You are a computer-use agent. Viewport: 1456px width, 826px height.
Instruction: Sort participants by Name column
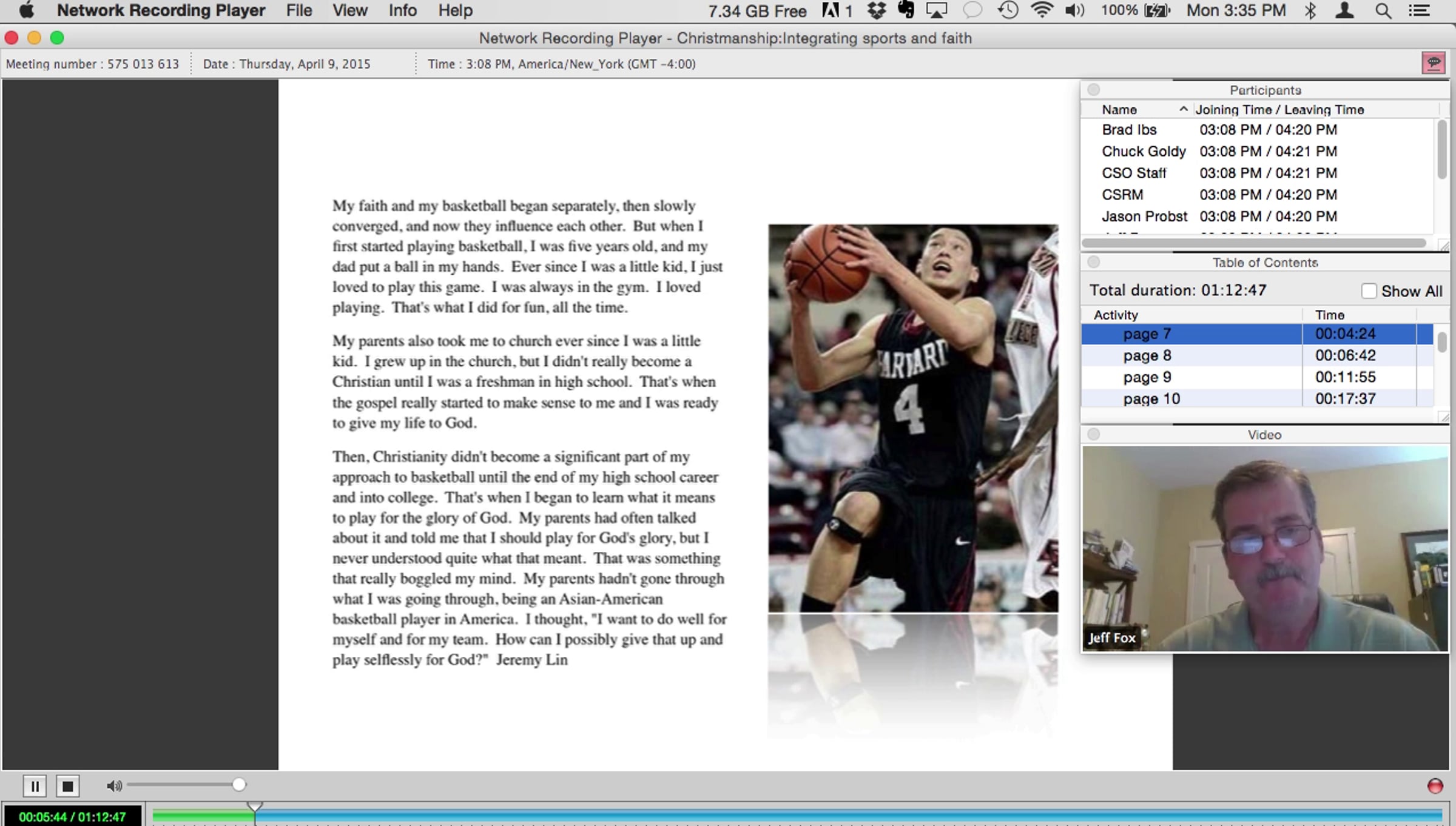click(x=1137, y=110)
